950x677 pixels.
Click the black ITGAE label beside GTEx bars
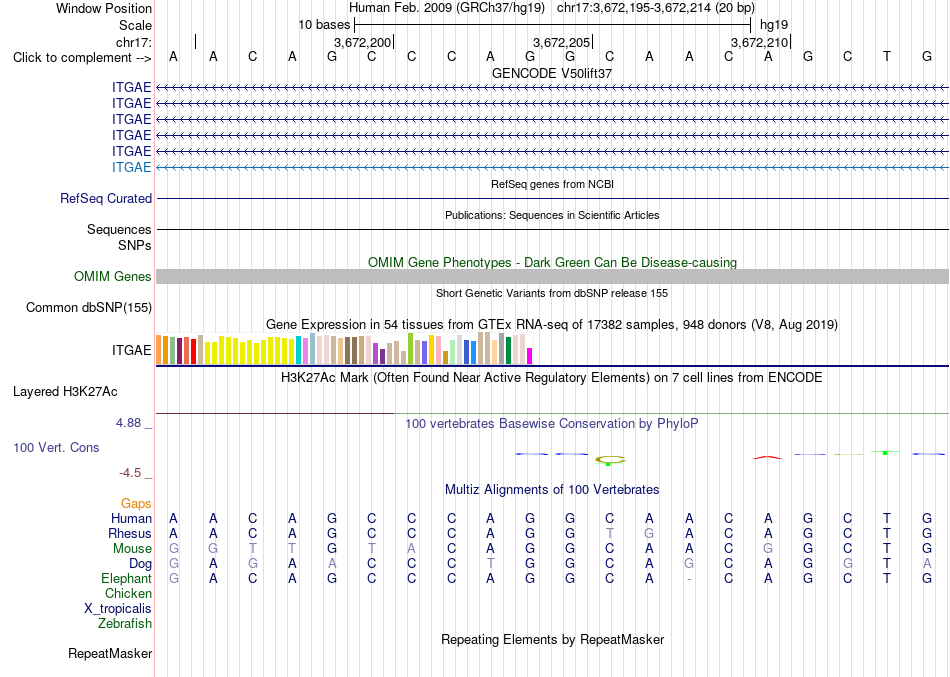131,350
